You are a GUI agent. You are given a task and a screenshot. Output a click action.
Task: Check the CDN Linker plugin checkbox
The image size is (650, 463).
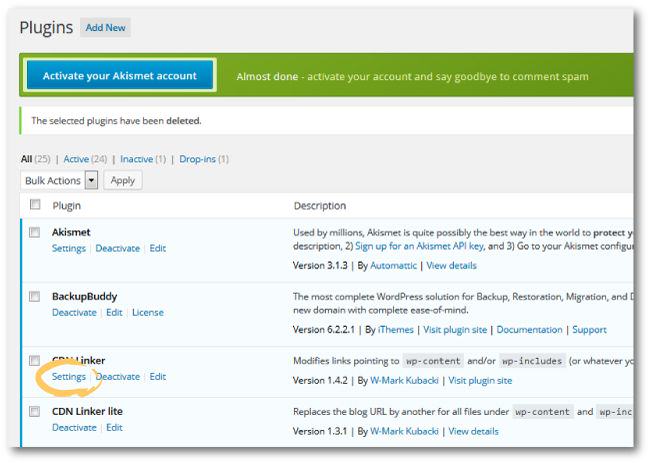point(34,361)
